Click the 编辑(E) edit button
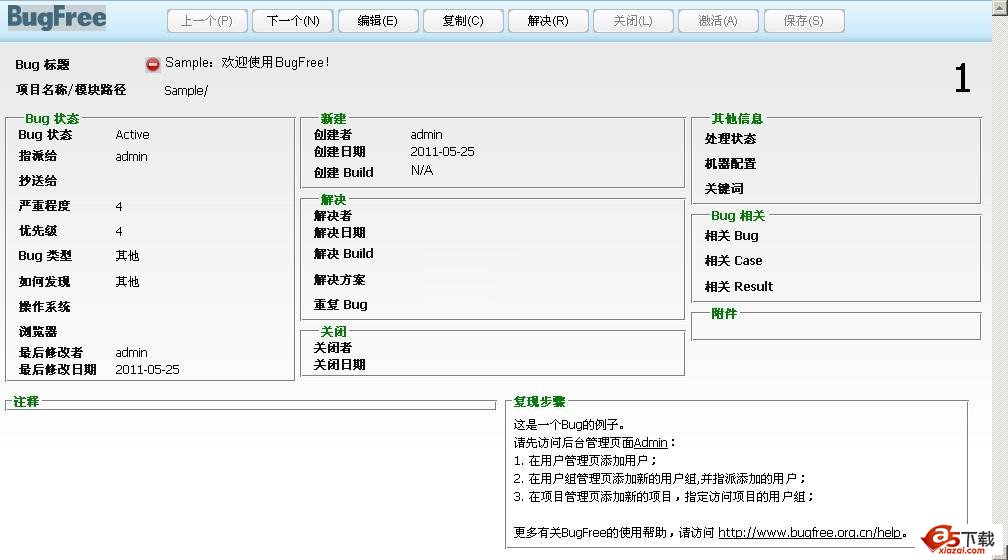This screenshot has height=560, width=1008. click(378, 21)
